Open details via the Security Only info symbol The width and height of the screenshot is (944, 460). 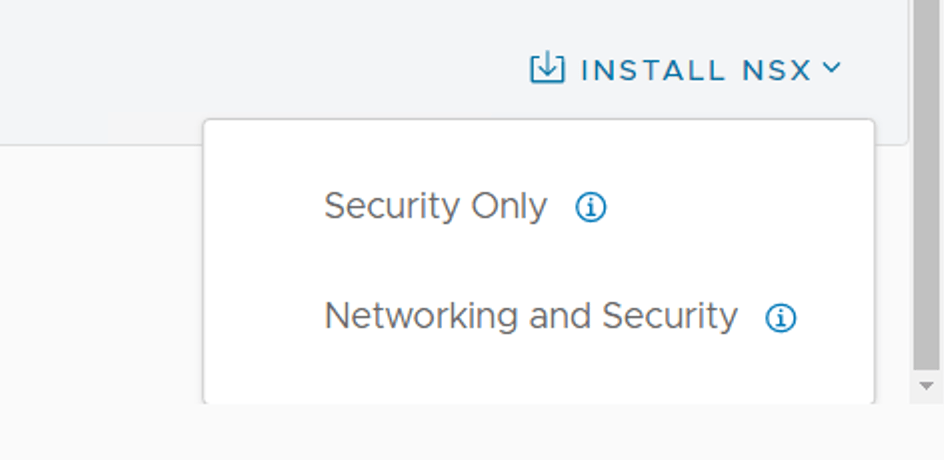(x=591, y=208)
